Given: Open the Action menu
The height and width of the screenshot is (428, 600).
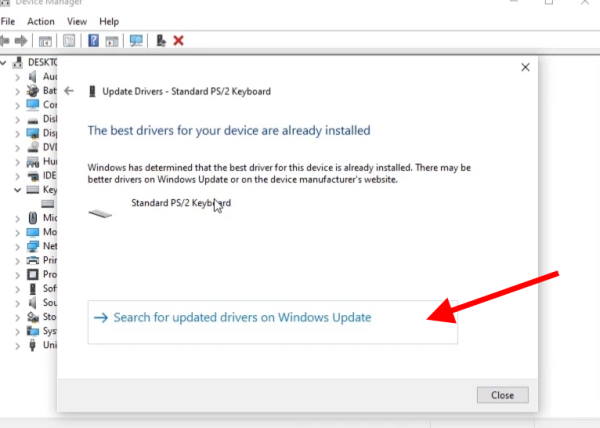Looking at the screenshot, I should click(41, 21).
